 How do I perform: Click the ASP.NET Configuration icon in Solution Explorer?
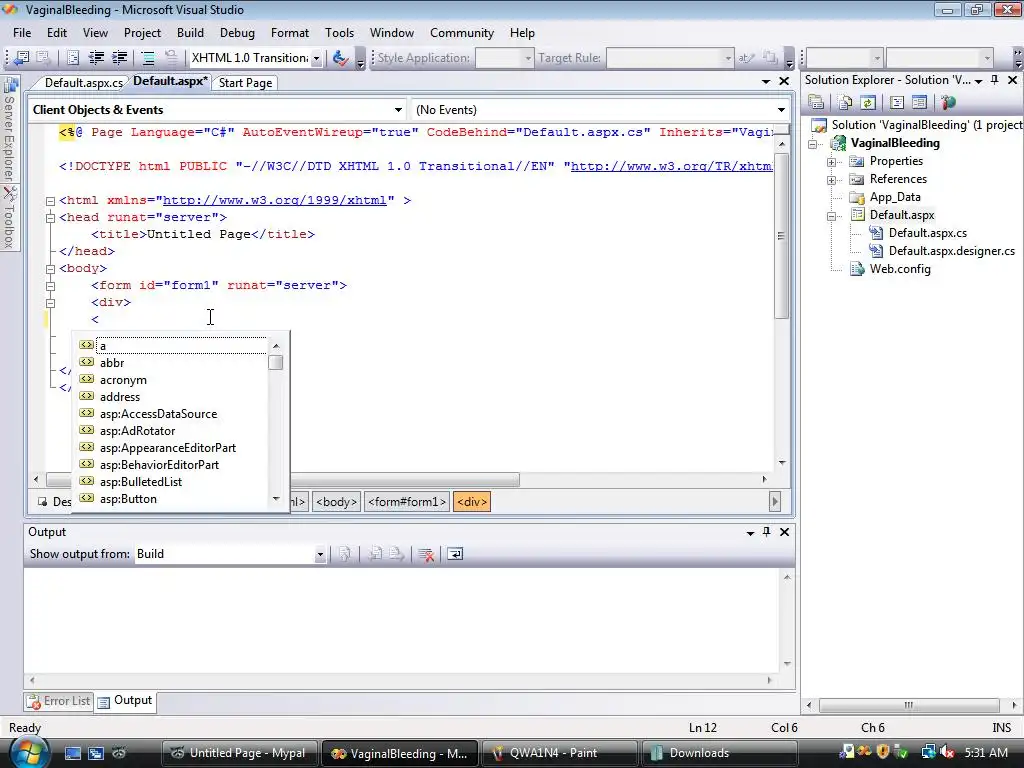click(x=948, y=103)
